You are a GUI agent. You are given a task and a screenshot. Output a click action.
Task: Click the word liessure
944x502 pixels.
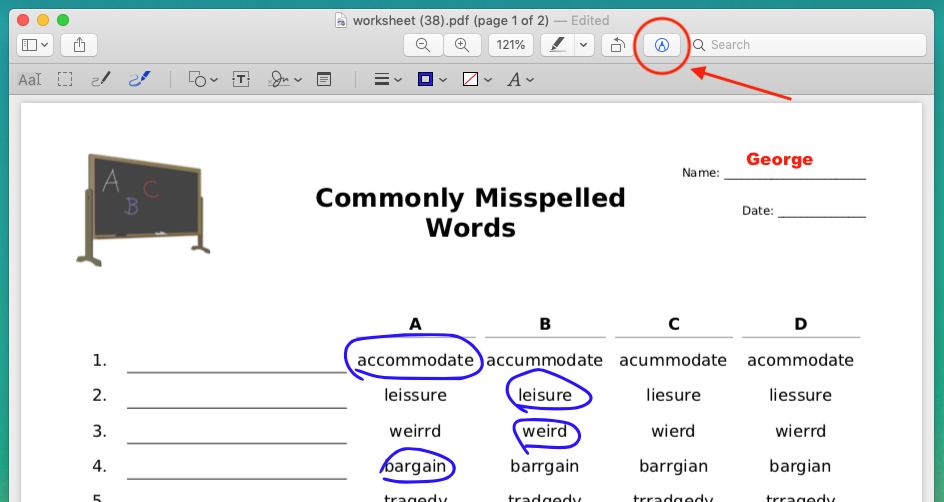(800, 395)
